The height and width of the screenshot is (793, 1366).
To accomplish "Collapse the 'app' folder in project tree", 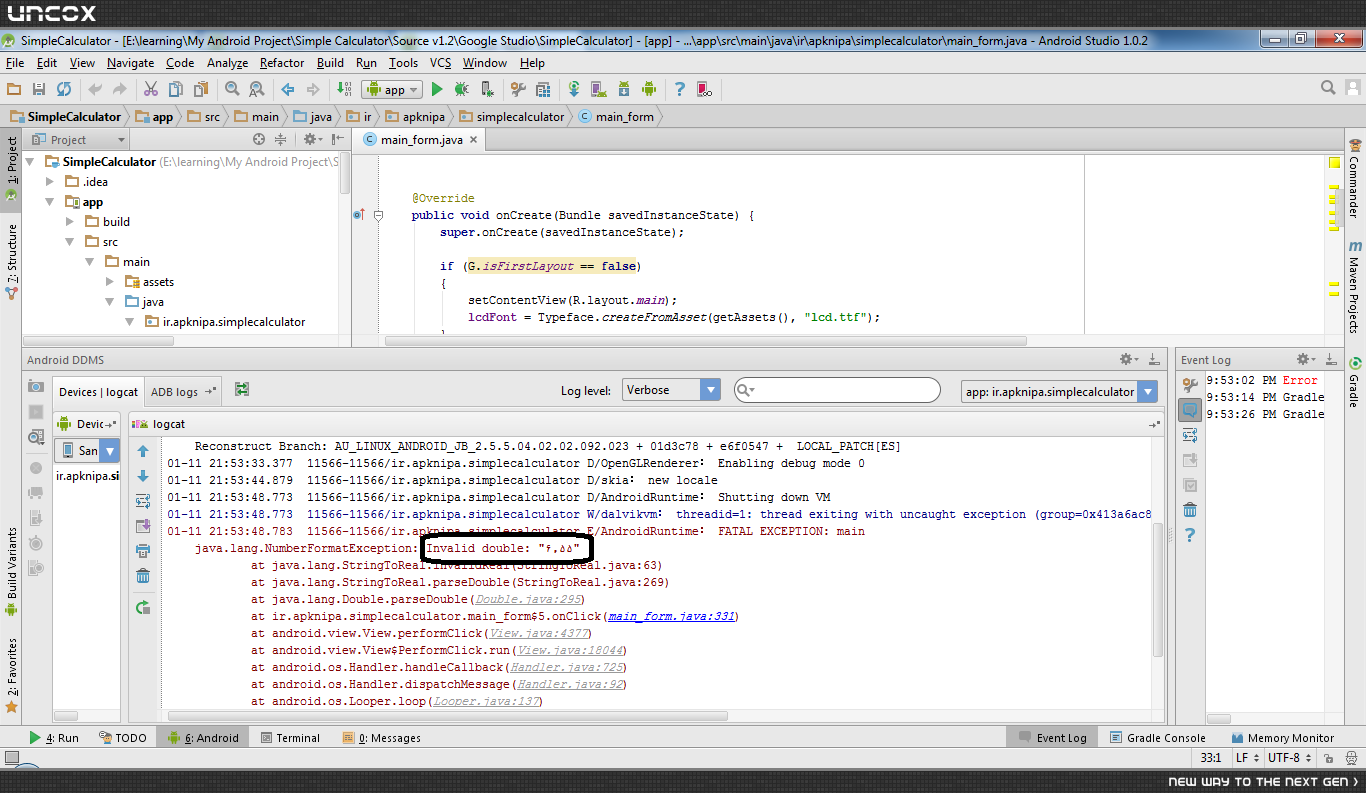I will (51, 202).
